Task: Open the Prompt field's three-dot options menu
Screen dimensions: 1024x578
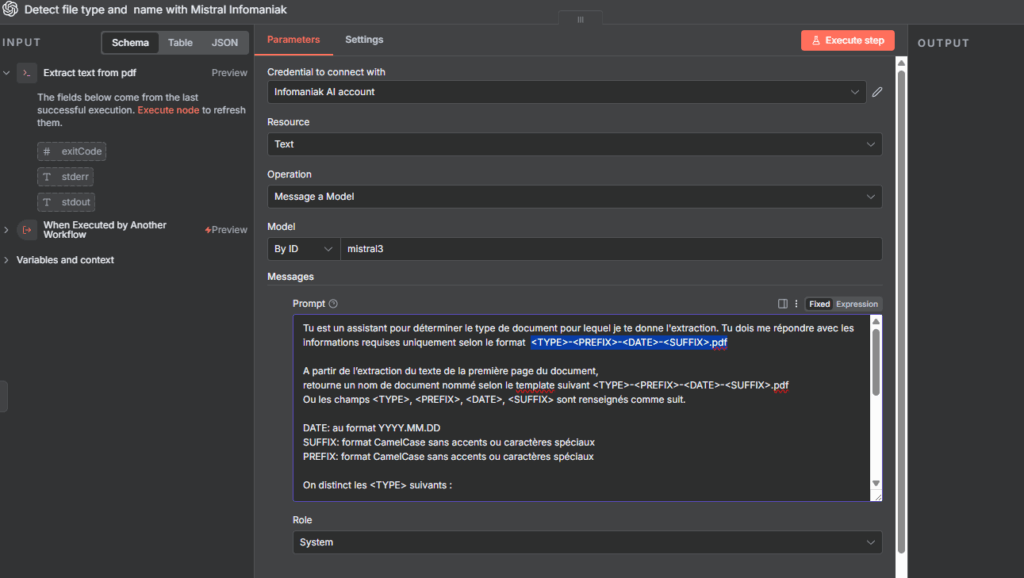Action: [796, 304]
